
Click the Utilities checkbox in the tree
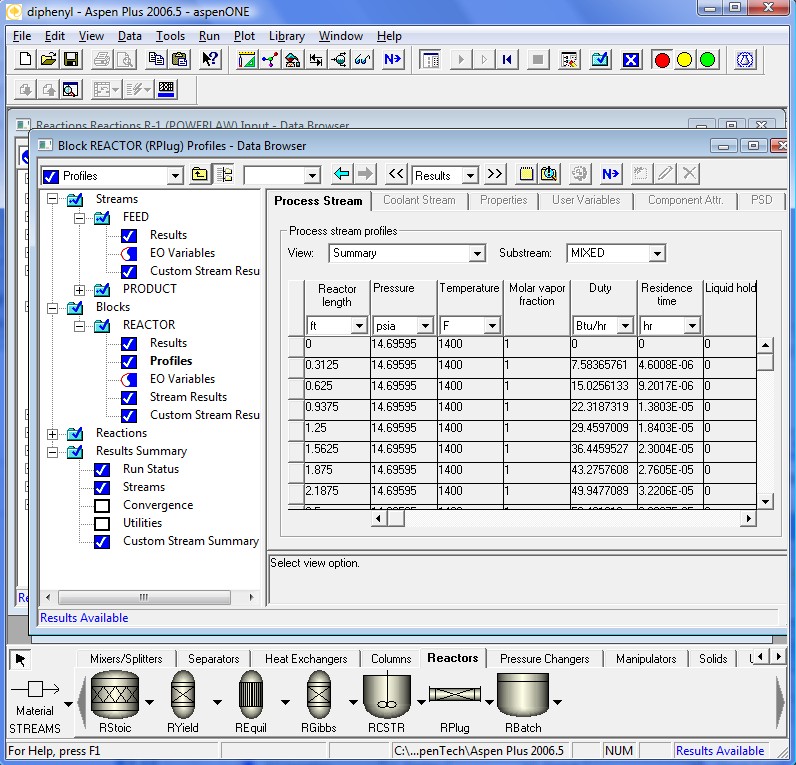tap(102, 523)
